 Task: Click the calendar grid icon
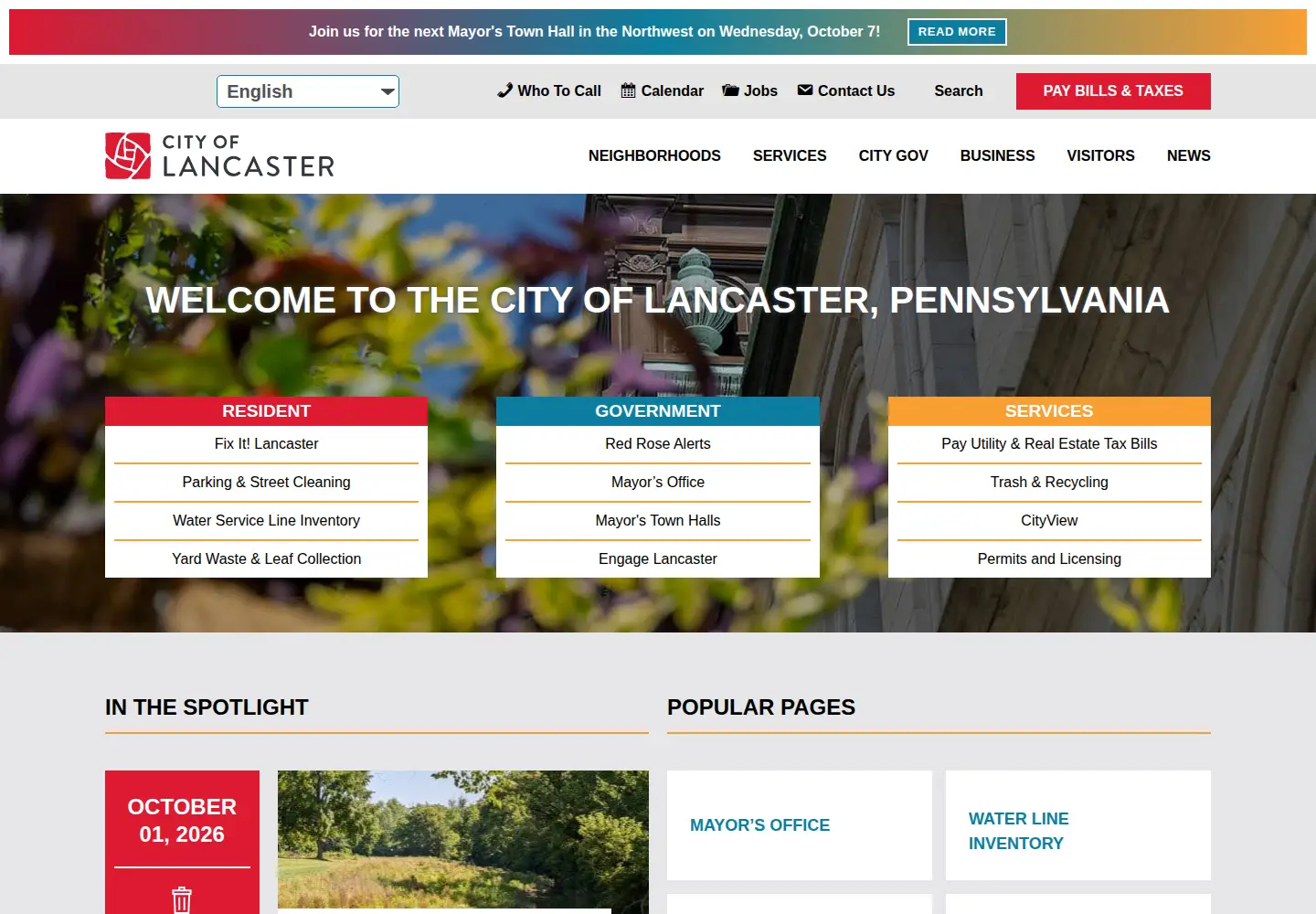tap(628, 90)
